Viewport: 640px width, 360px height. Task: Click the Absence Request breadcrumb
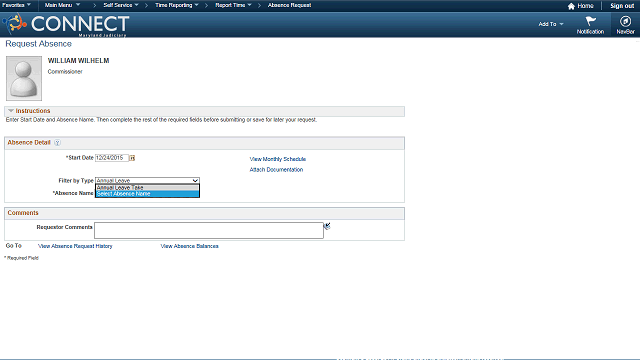point(289,5)
